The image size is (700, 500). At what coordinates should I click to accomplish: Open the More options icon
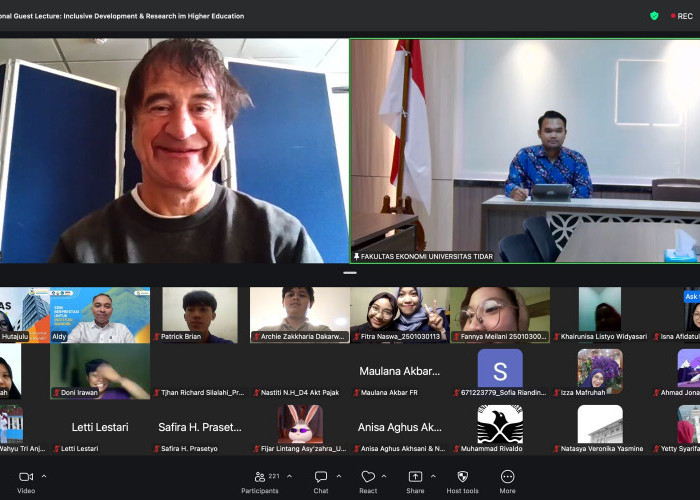coord(508,477)
